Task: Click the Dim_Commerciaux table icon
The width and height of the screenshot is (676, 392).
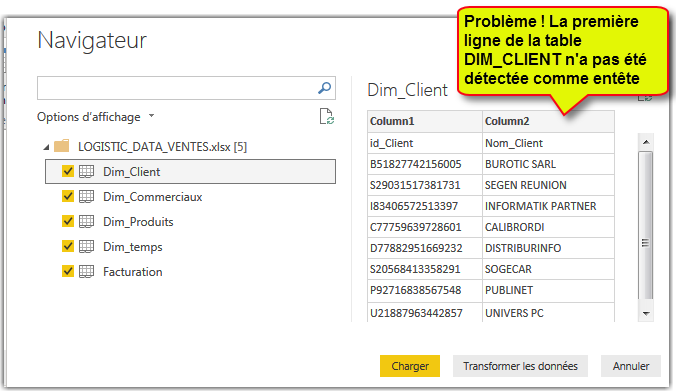Action: point(86,197)
